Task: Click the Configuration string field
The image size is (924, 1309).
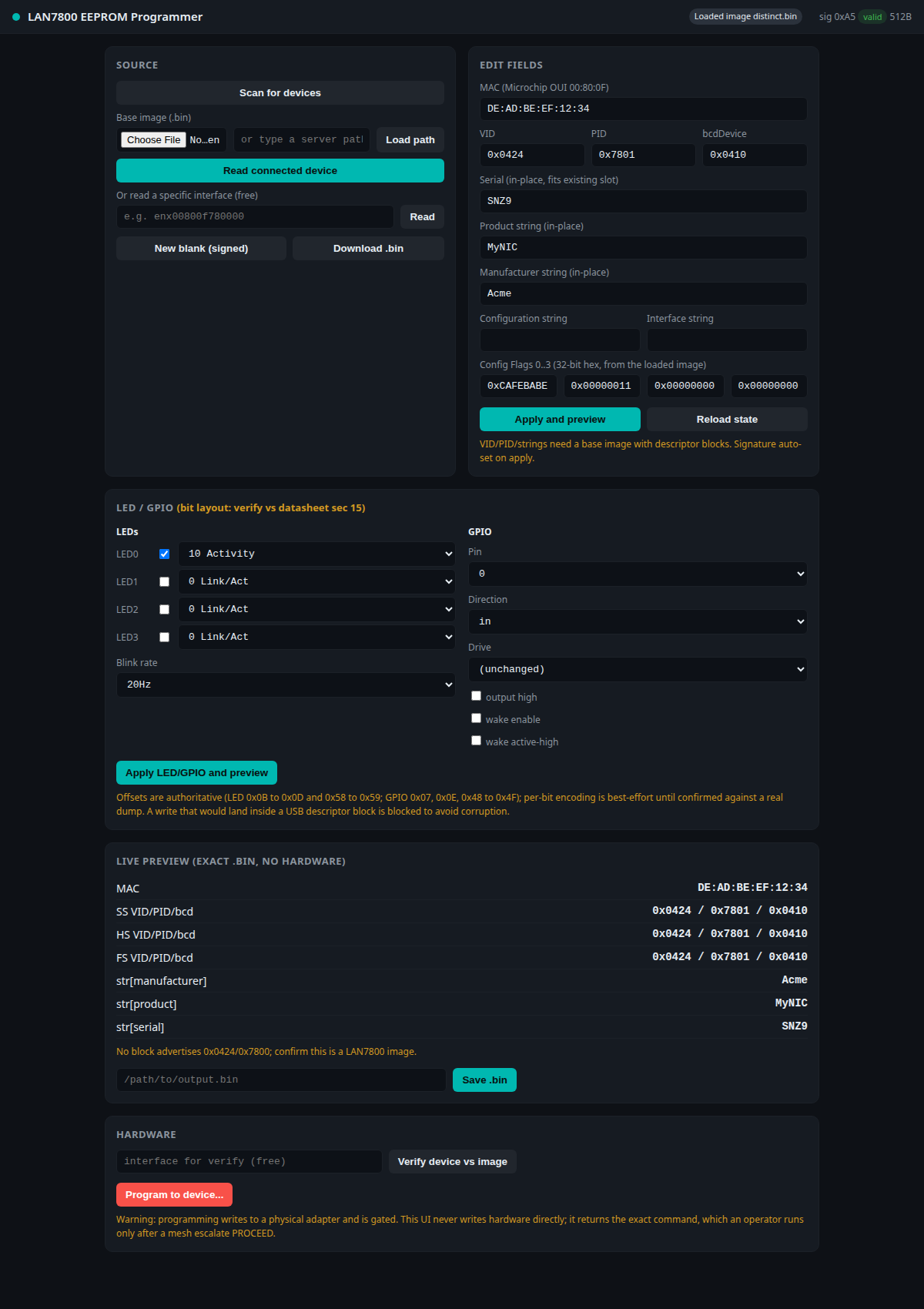Action: pyautogui.click(x=560, y=340)
